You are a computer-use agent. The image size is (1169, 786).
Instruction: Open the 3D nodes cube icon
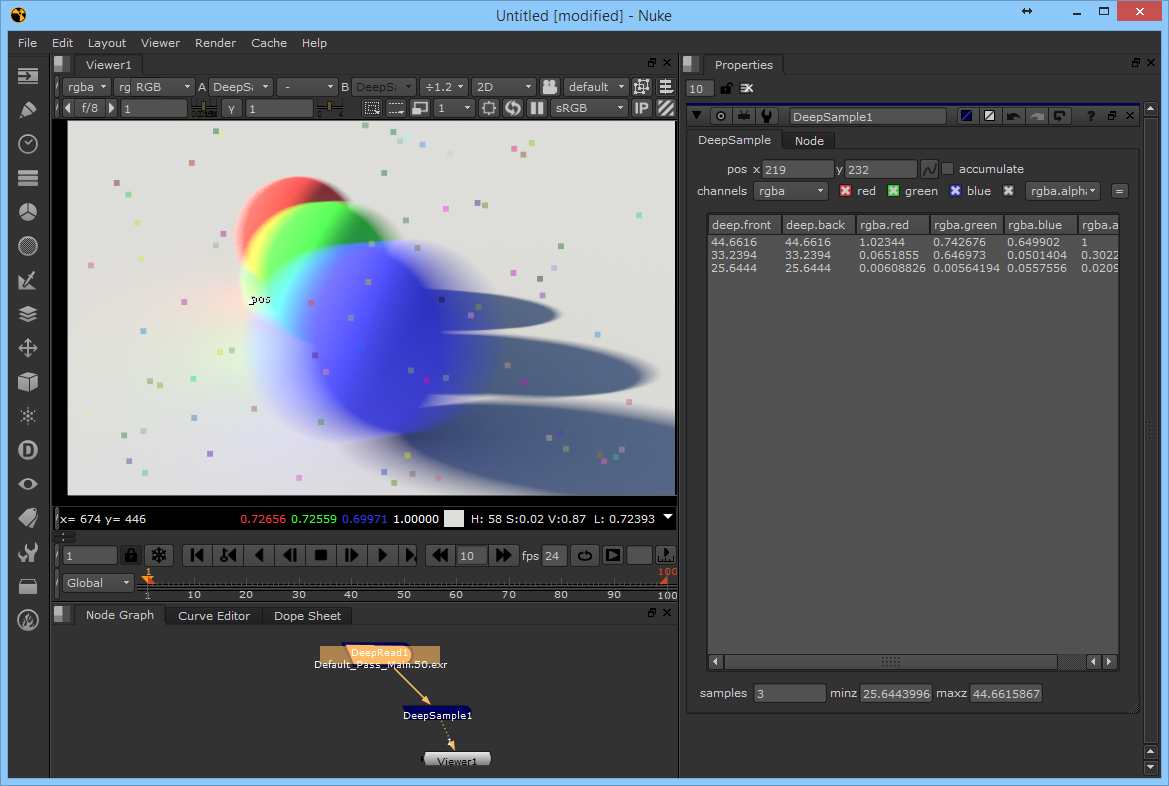click(x=28, y=382)
